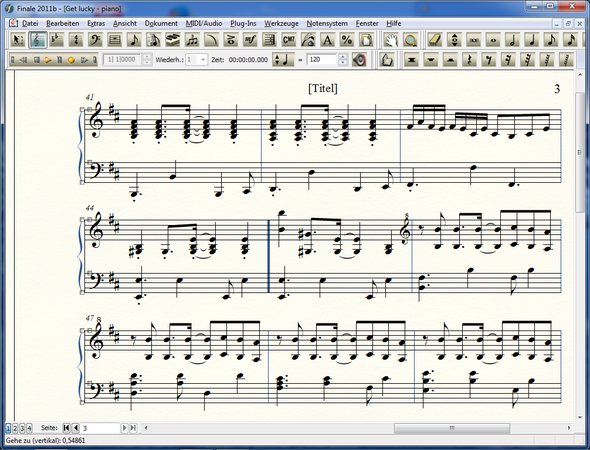
Task: Open the Plug-Ins menu
Action: coord(243,23)
